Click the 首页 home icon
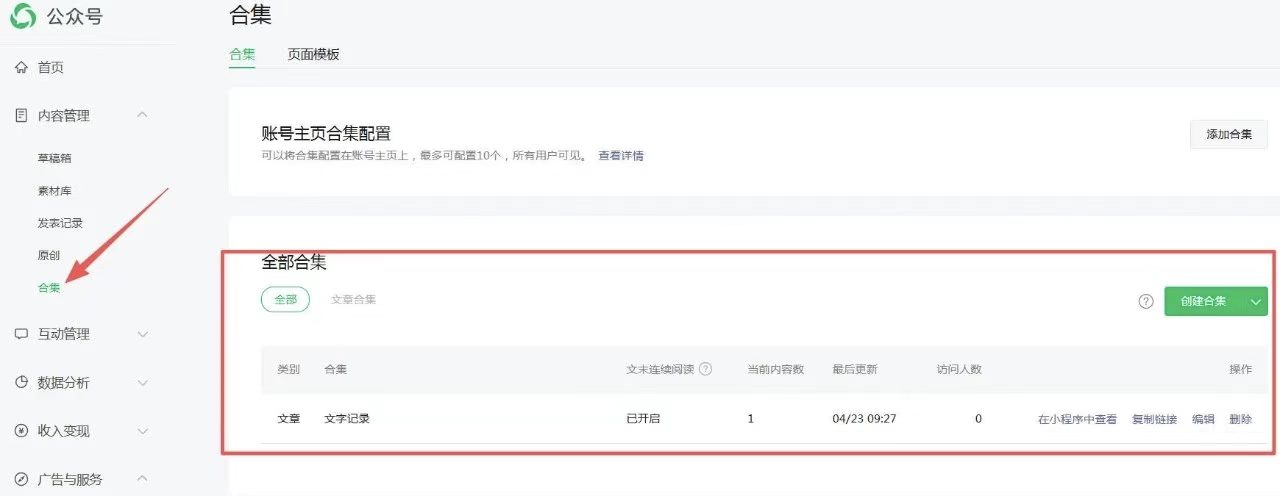This screenshot has height=496, width=1280. click(x=21, y=68)
